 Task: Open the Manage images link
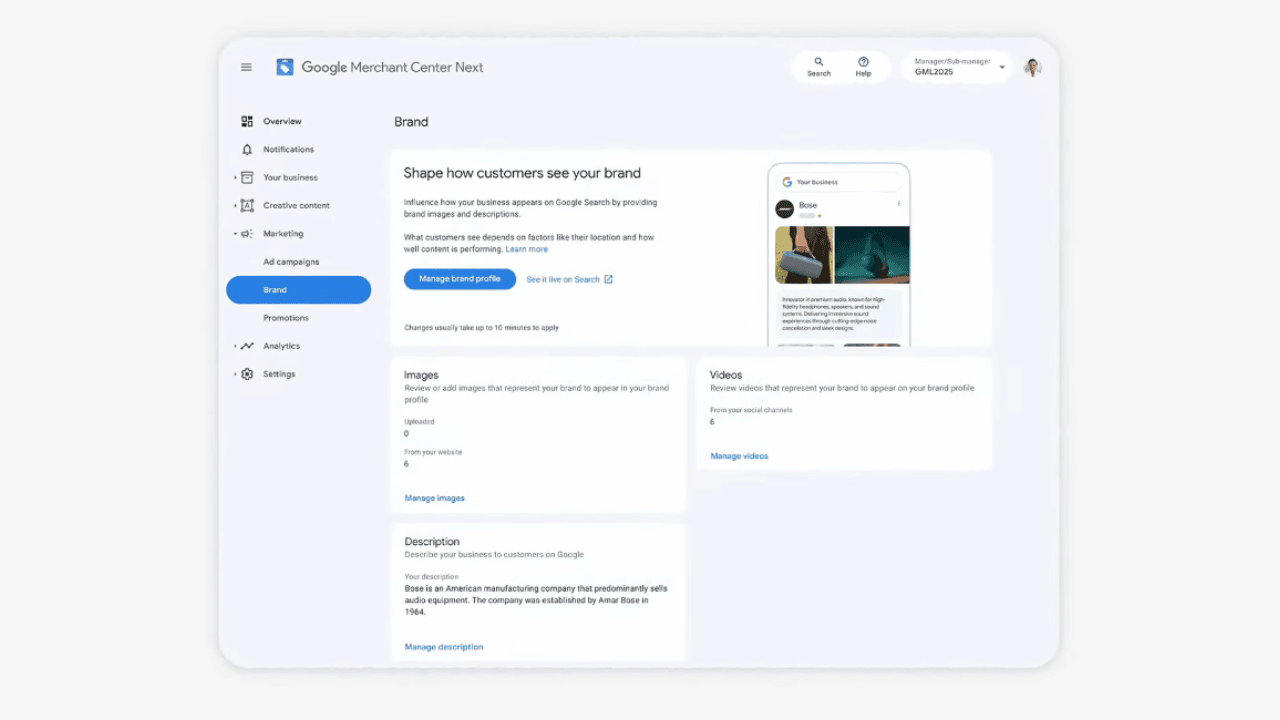click(434, 498)
